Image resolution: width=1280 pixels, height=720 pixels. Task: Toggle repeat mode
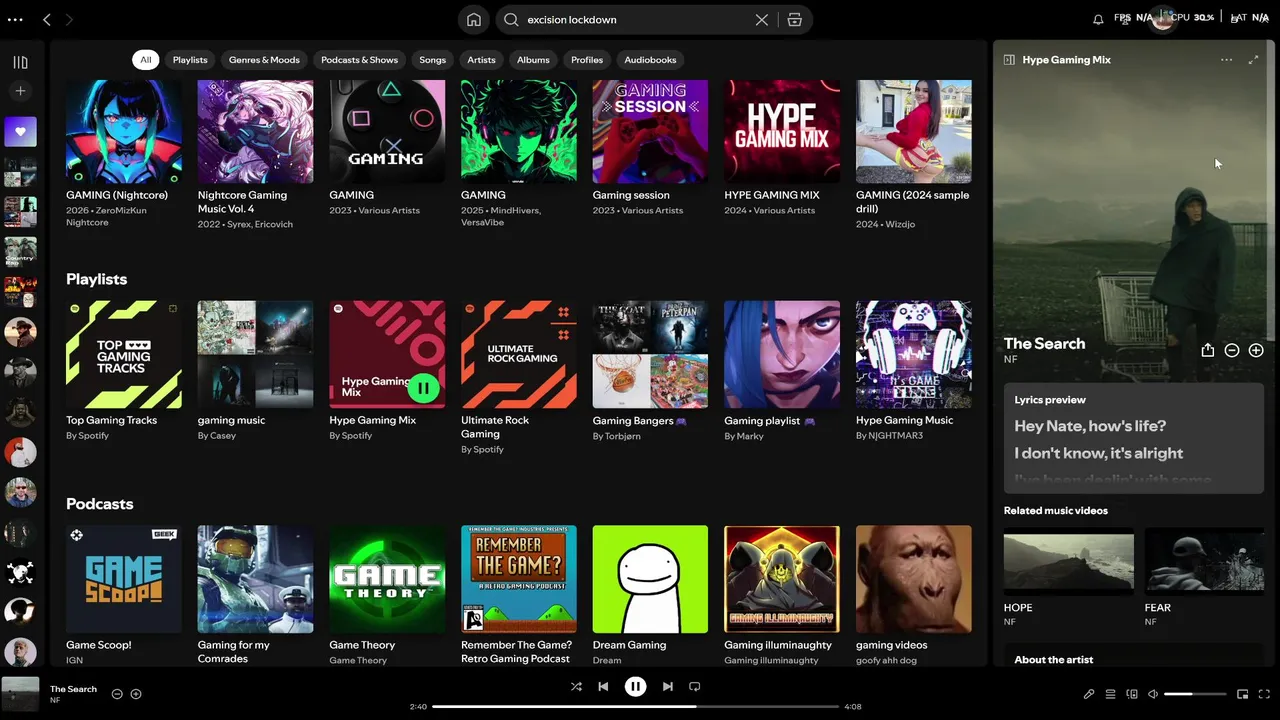pyautogui.click(x=694, y=686)
